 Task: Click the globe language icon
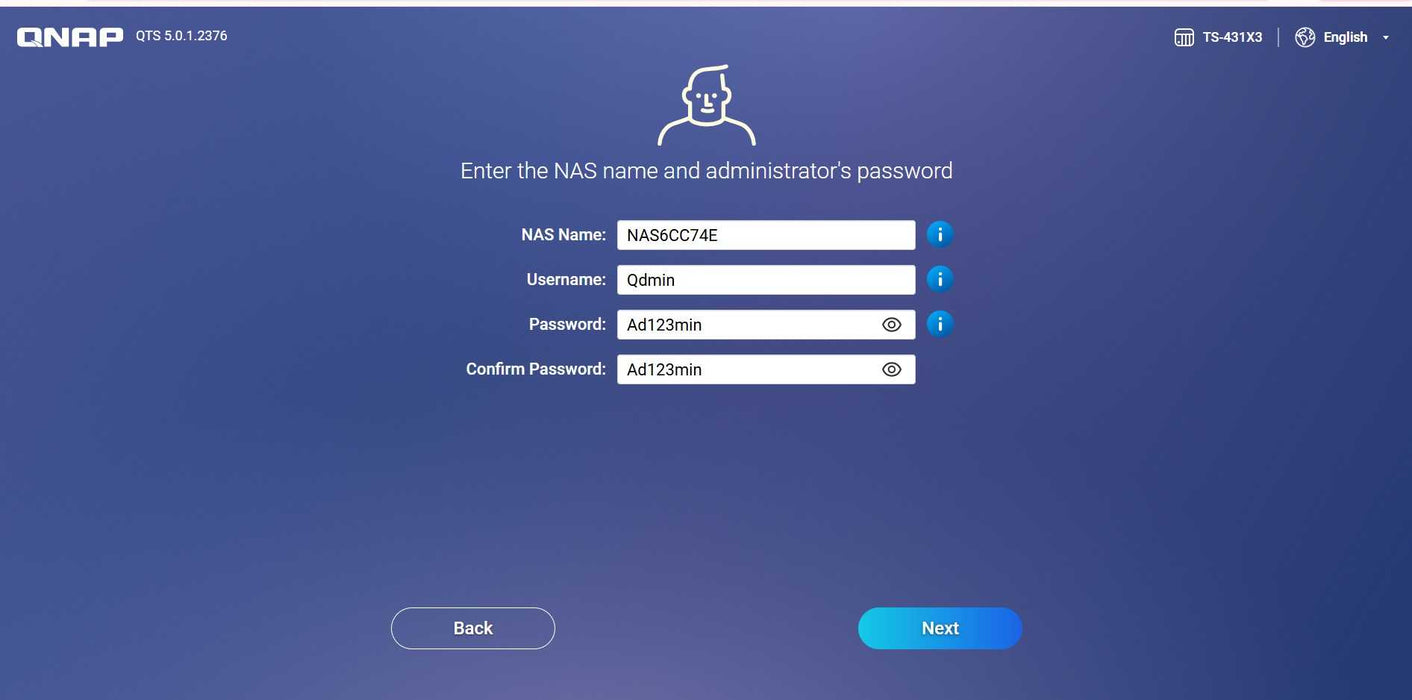tap(1305, 37)
